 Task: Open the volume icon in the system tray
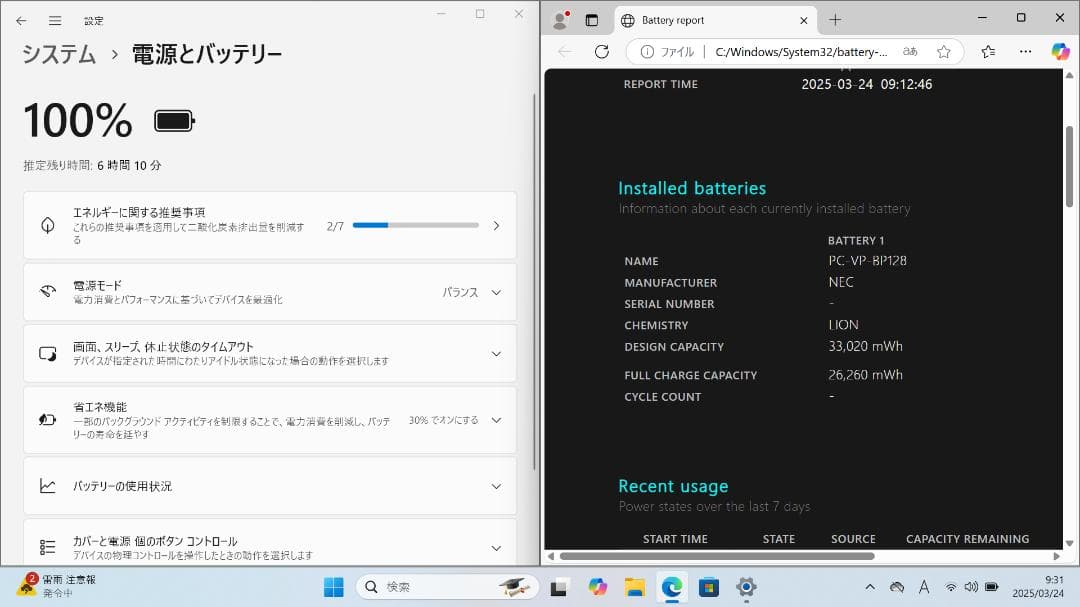[971, 587]
